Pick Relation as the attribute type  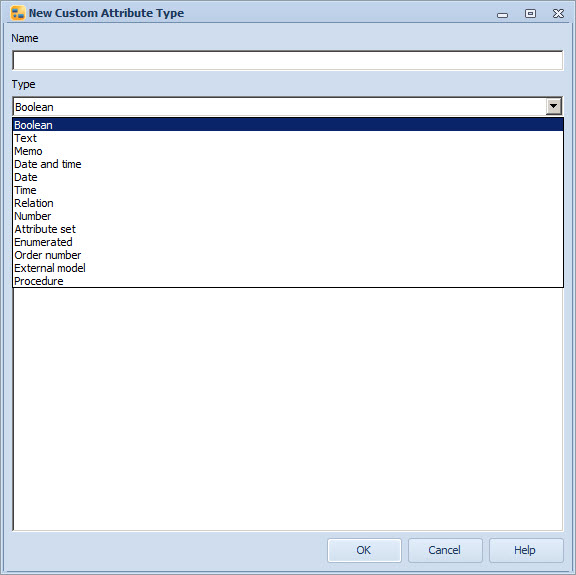point(288,203)
